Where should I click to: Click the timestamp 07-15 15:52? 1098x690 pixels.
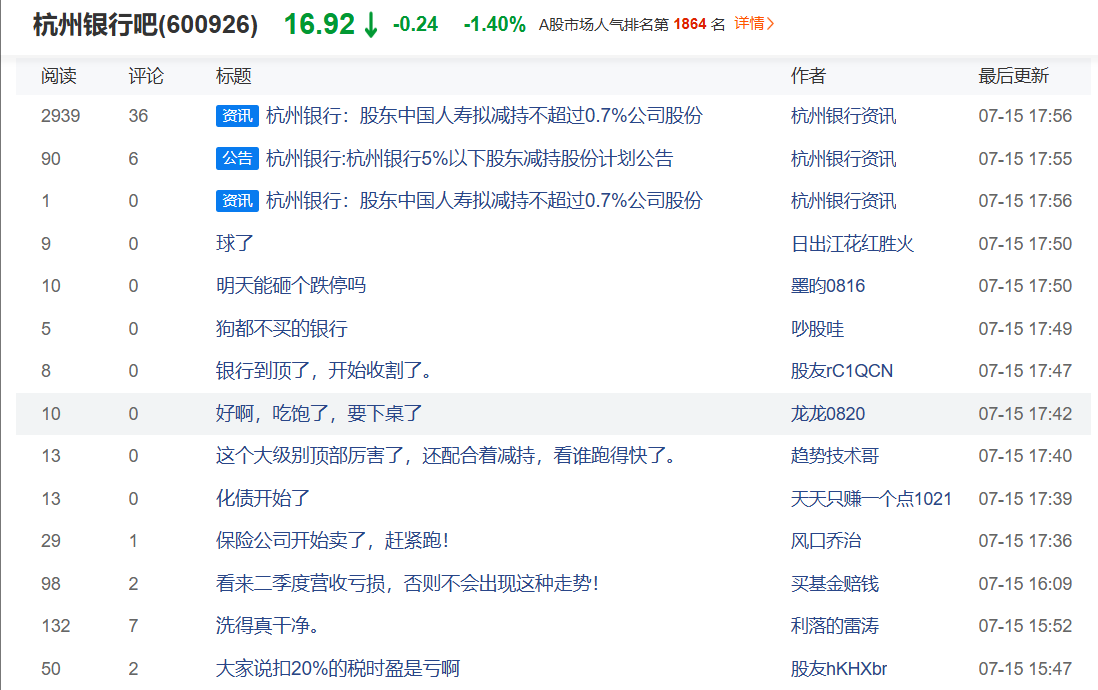pos(1025,626)
